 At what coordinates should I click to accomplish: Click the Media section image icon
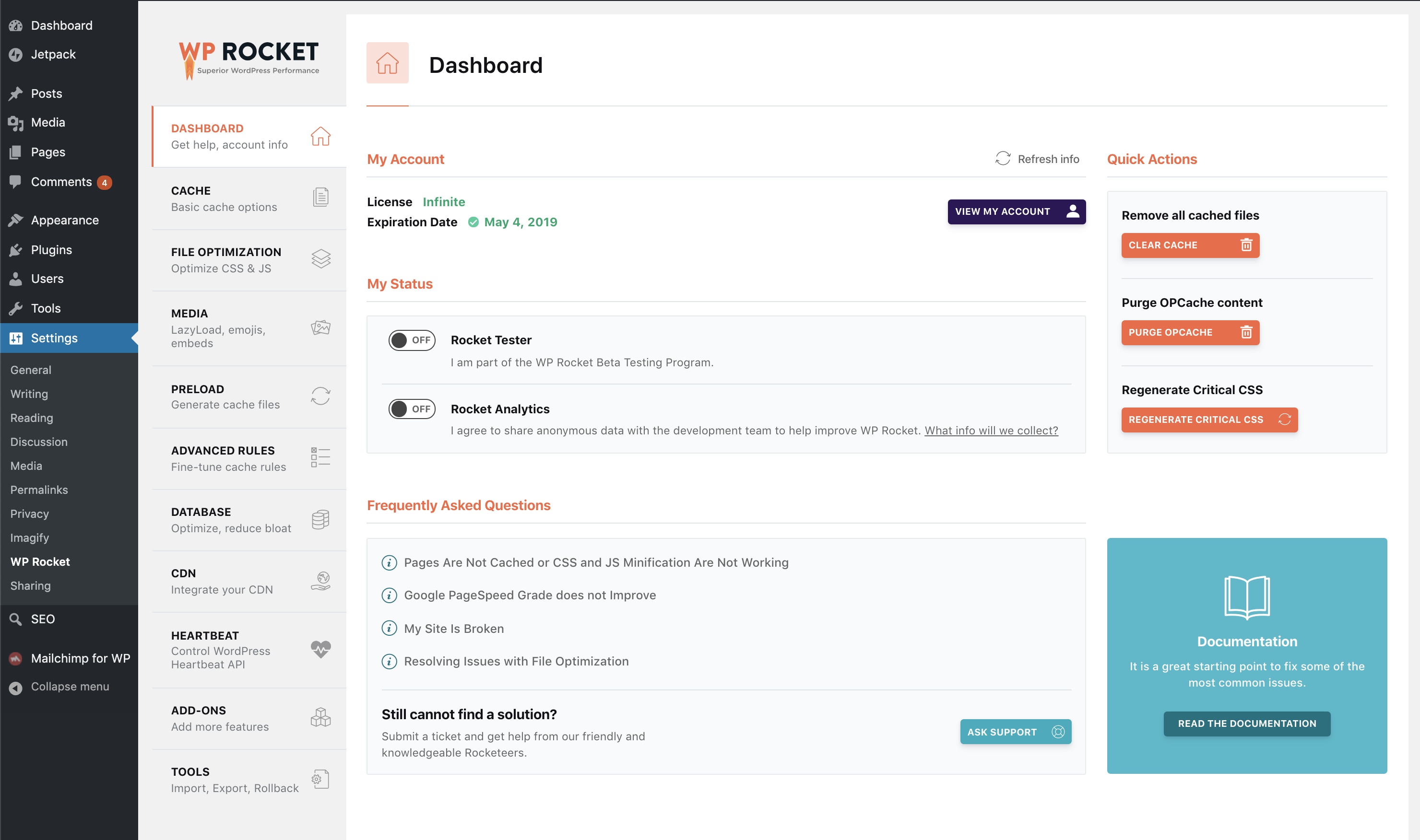320,327
